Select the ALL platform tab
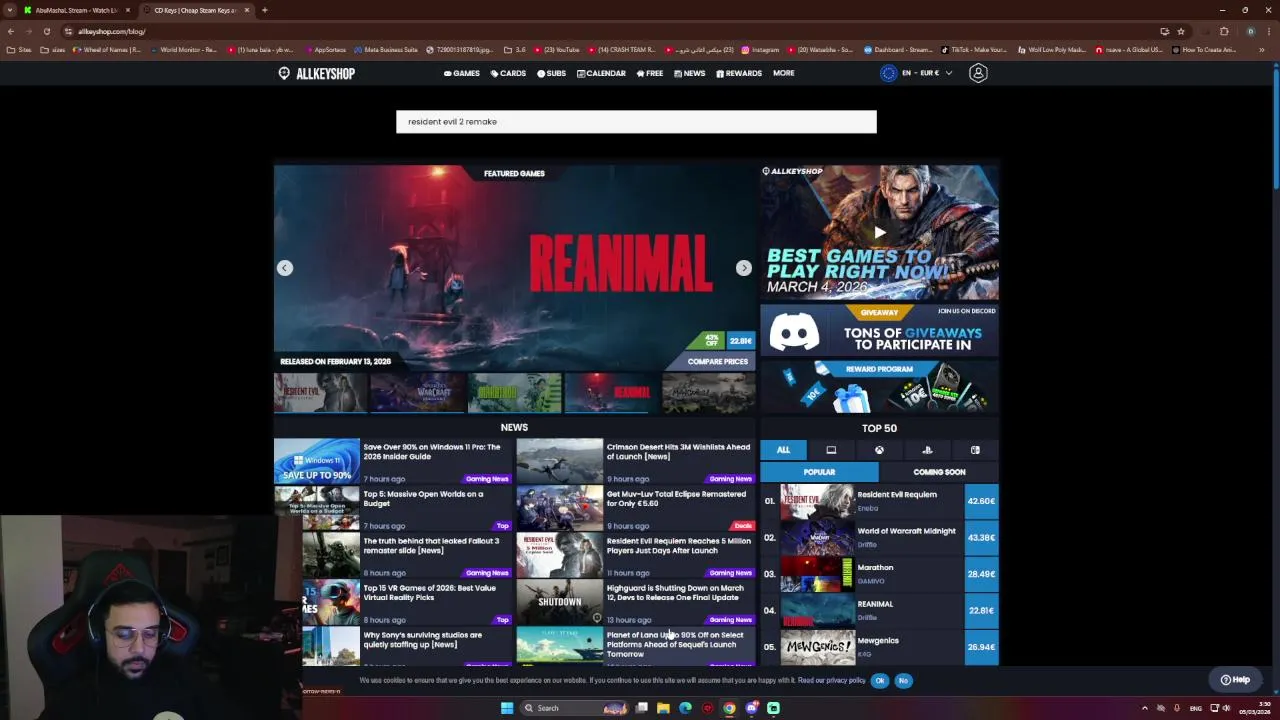The image size is (1280, 720). pos(783,450)
